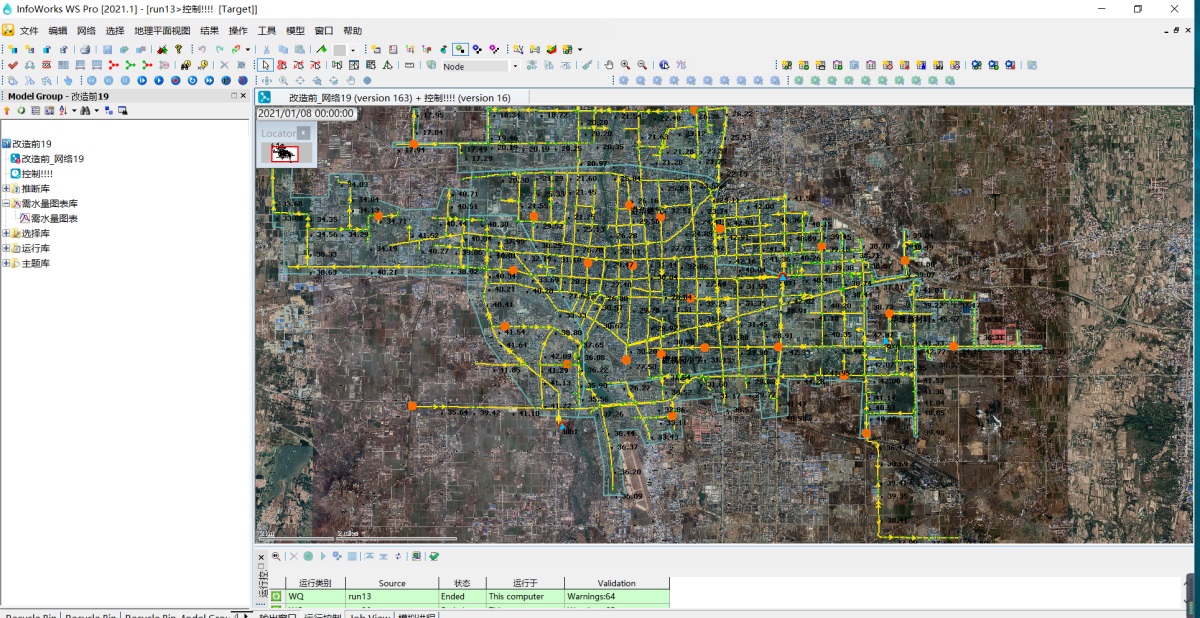Click the binoculars Find icon in Model Group
Viewport: 1200px width, 618px height.
[x=85, y=111]
